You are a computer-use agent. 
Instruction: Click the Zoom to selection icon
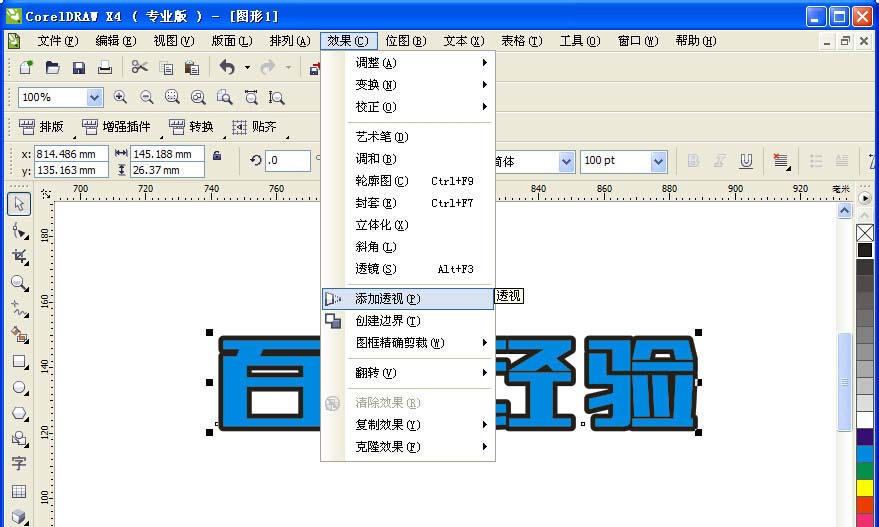click(x=172, y=98)
